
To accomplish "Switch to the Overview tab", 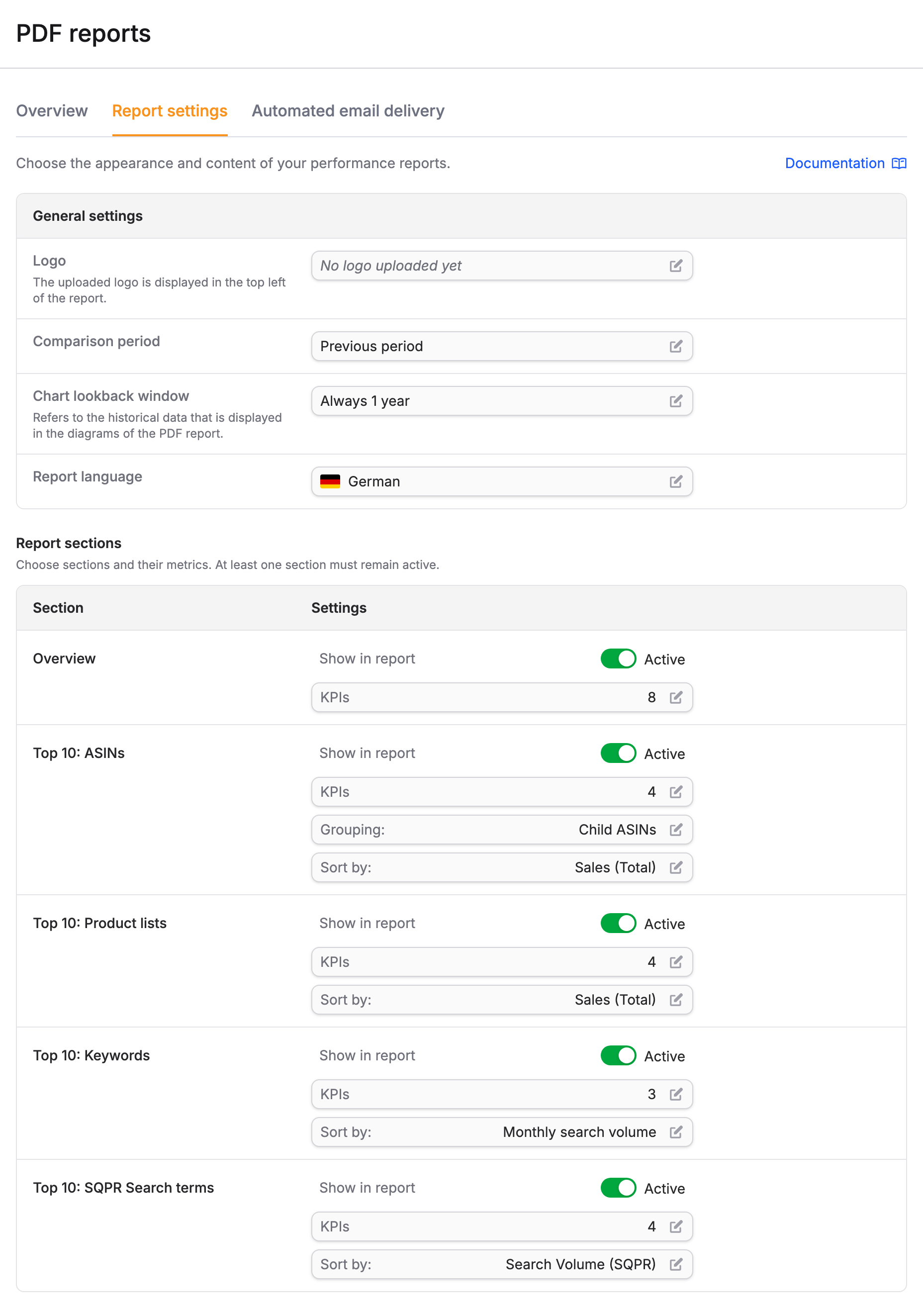I will click(x=52, y=111).
